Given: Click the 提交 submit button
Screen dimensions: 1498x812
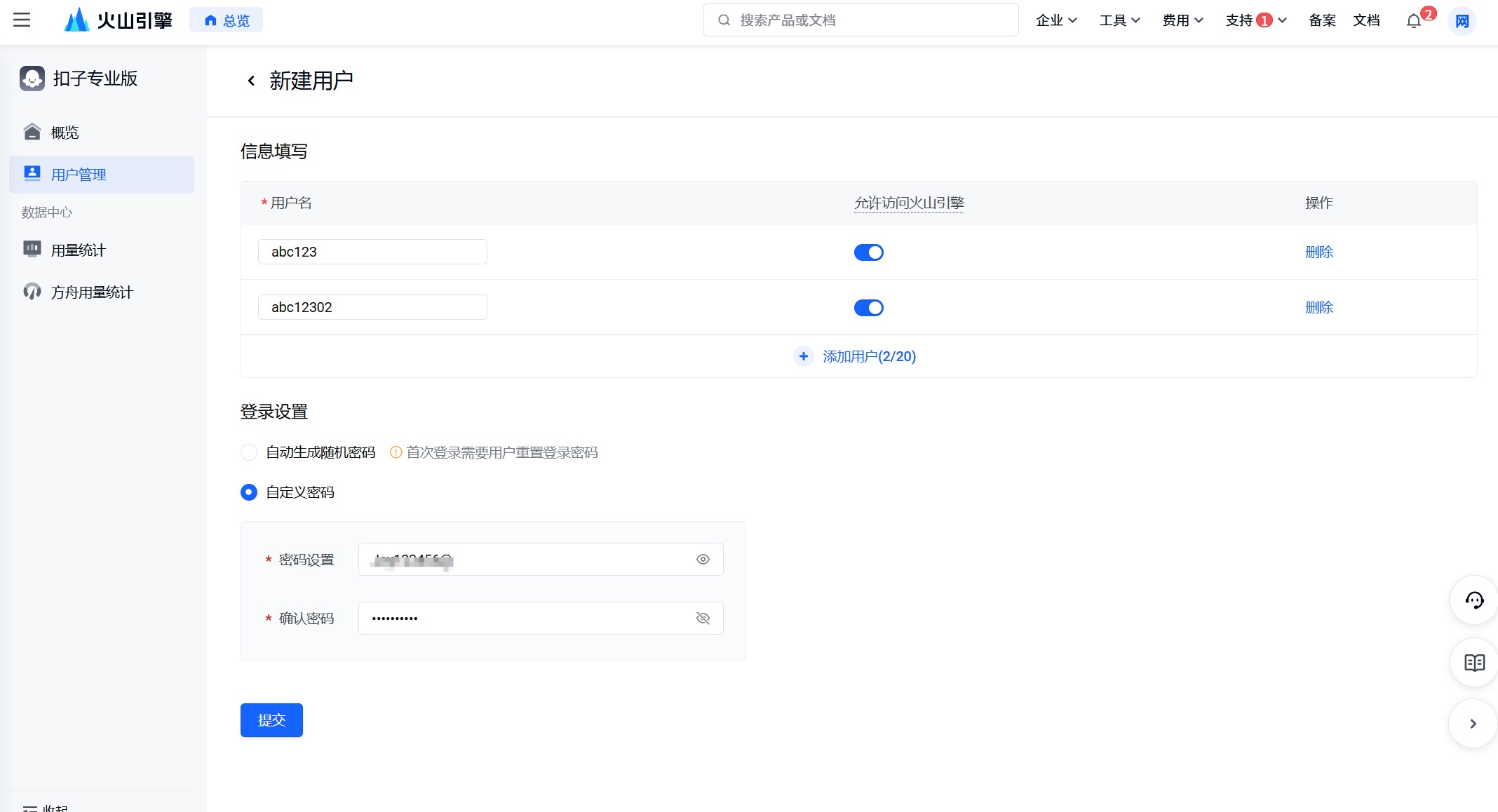Looking at the screenshot, I should (x=271, y=720).
